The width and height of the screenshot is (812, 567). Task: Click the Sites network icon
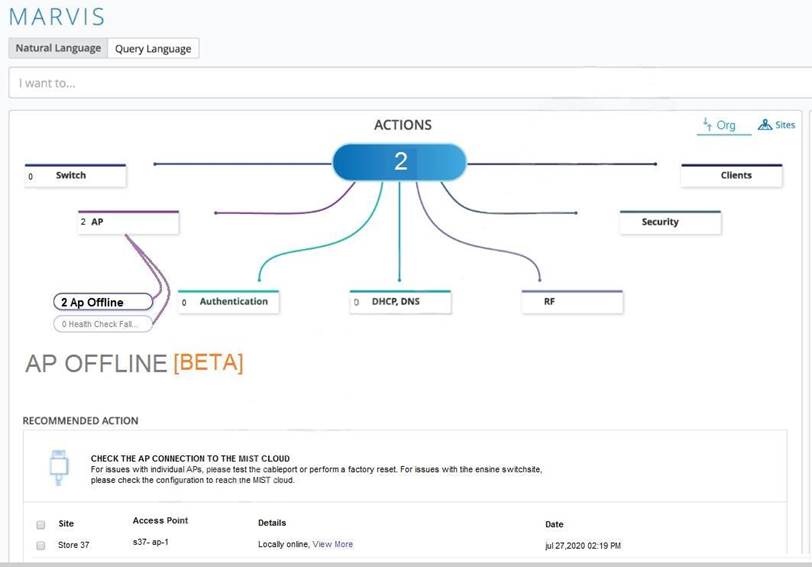click(765, 125)
